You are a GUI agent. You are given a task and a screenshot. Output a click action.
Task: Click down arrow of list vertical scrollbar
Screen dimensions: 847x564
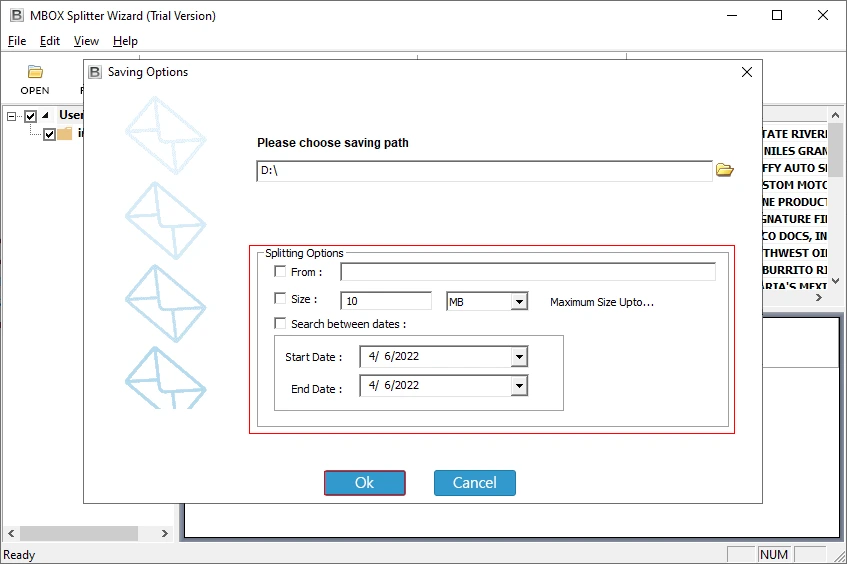click(x=835, y=280)
